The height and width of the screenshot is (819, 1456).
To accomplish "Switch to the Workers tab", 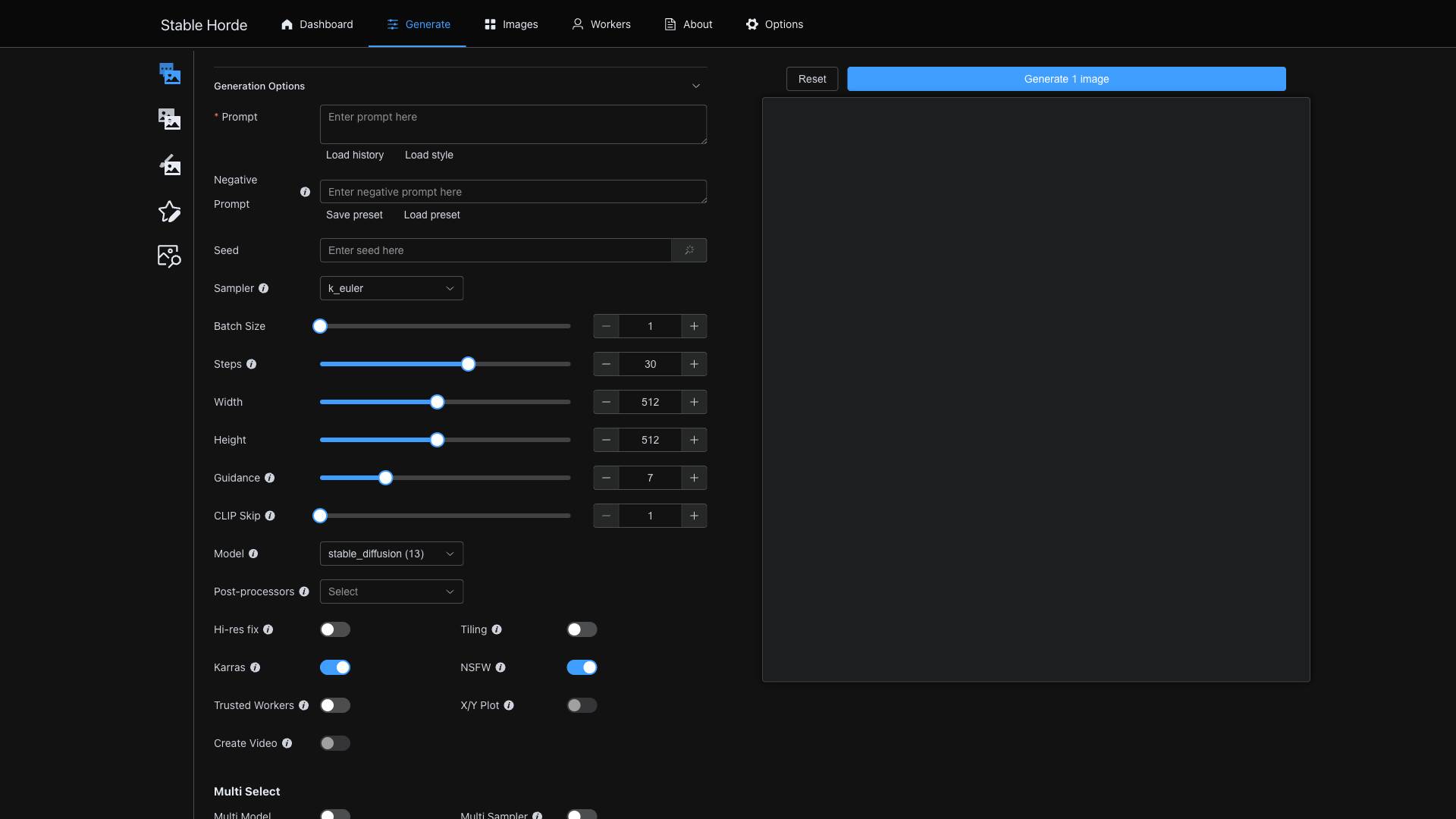I will click(601, 24).
